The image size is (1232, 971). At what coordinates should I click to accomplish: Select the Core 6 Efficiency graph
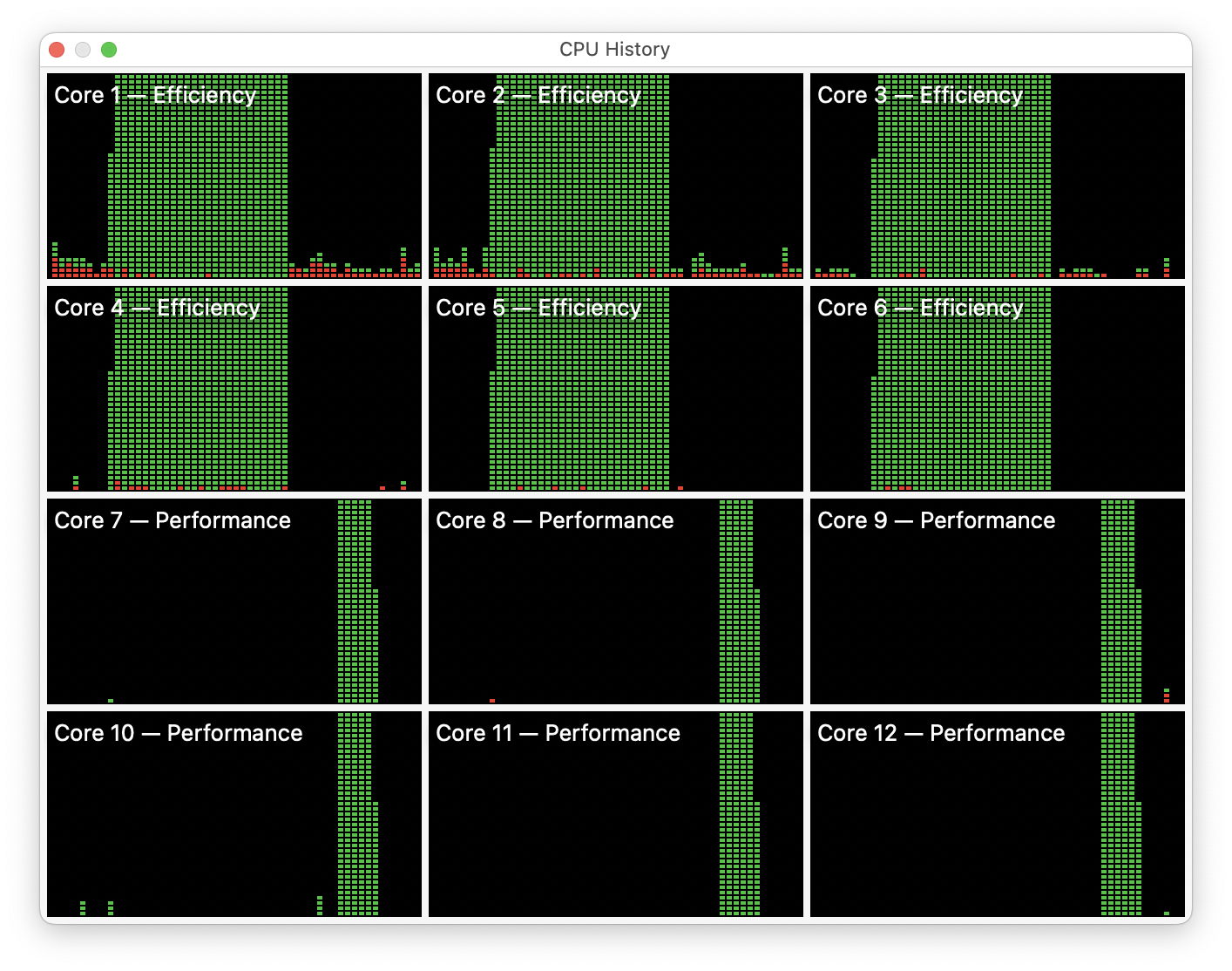pos(997,388)
